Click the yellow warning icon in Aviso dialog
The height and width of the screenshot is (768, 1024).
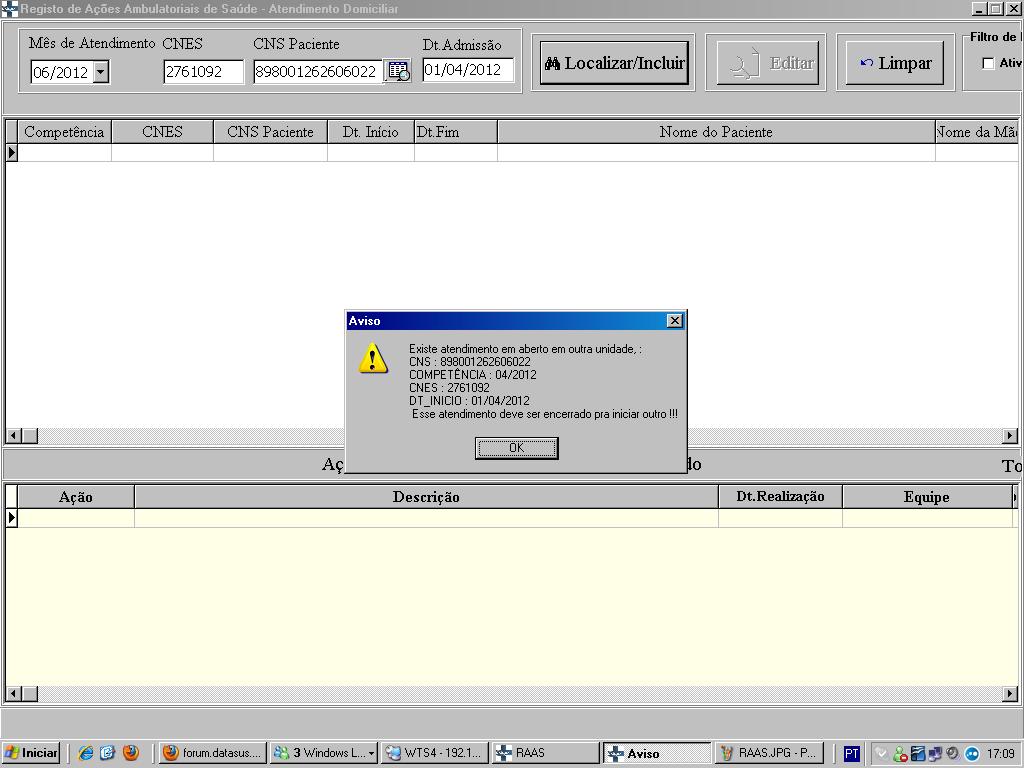coord(373,358)
